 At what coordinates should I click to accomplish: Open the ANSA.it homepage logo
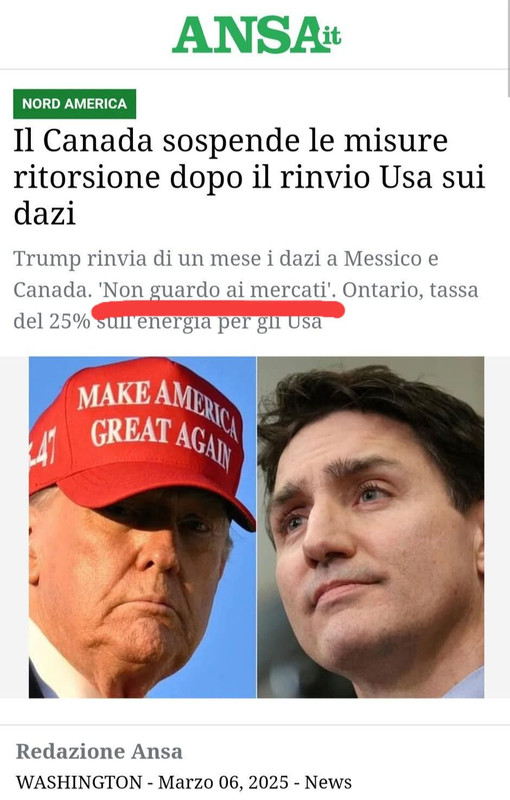coord(257,35)
